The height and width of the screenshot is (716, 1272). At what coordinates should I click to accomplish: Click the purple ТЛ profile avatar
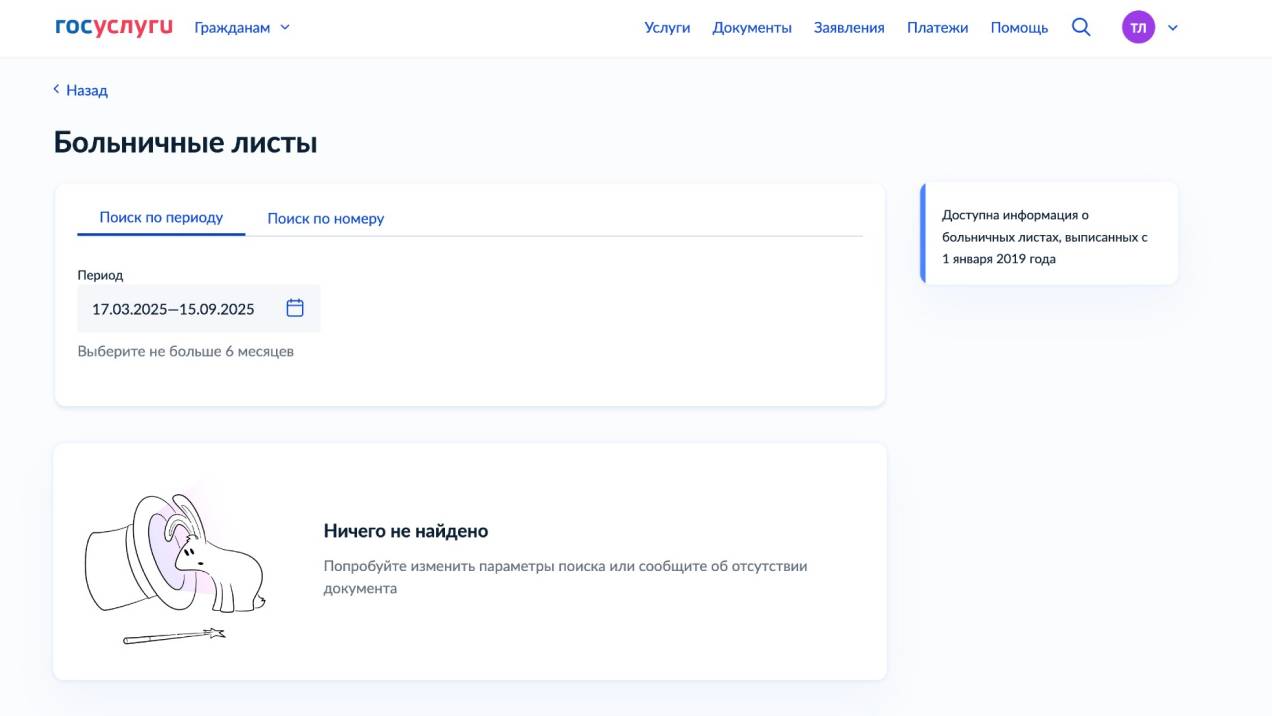click(x=1138, y=27)
